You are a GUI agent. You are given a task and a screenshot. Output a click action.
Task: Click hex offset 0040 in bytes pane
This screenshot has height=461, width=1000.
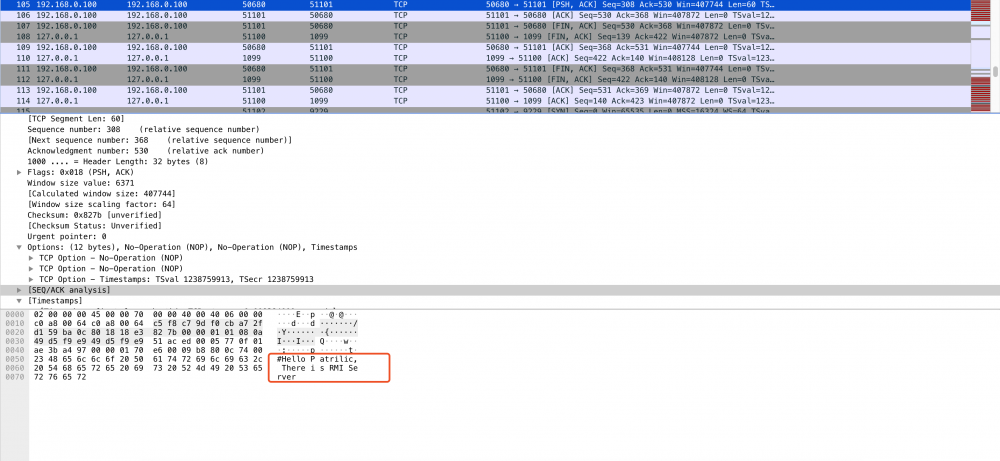click(x=13, y=350)
